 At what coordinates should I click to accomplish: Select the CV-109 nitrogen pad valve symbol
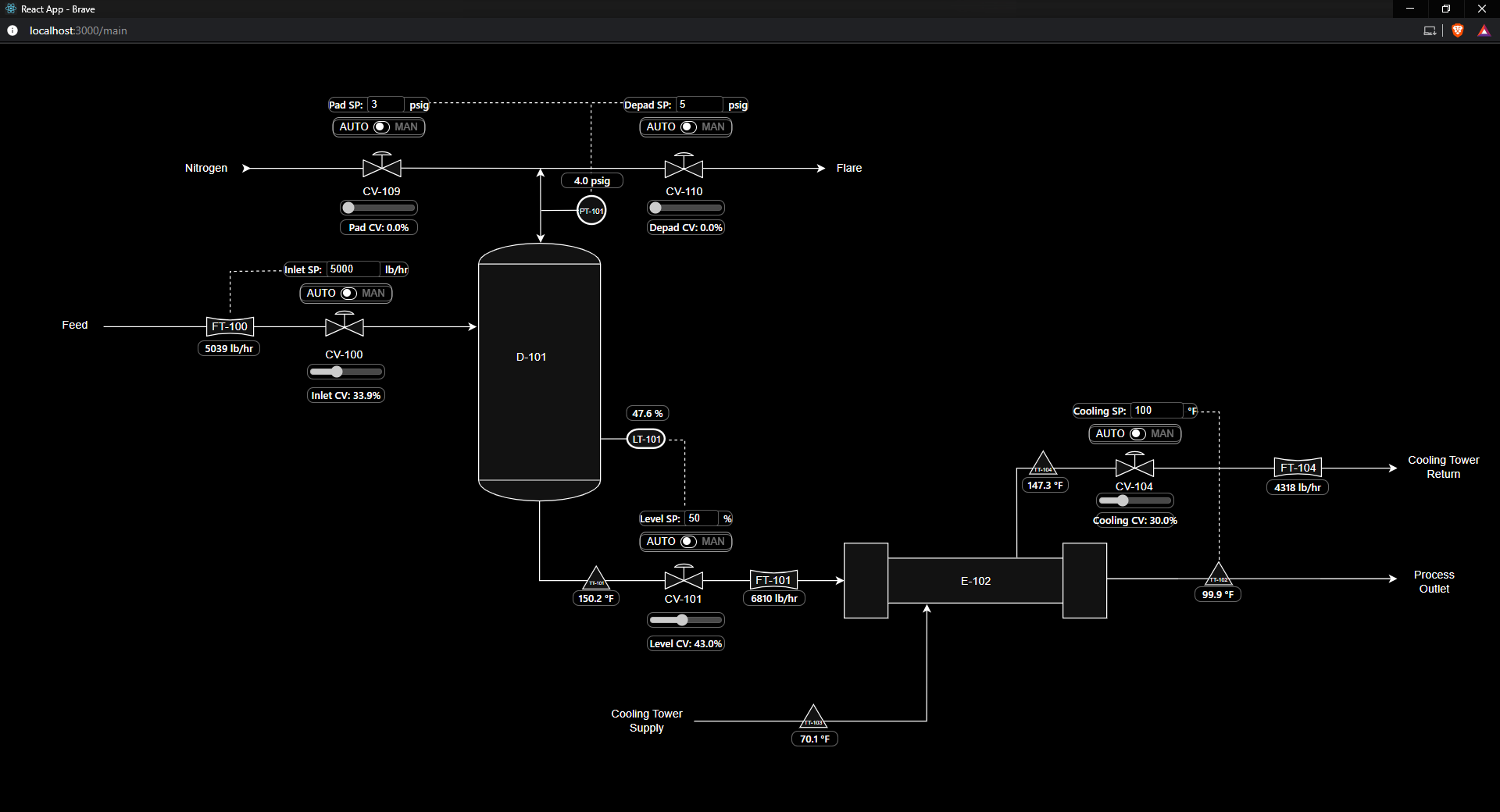381,167
